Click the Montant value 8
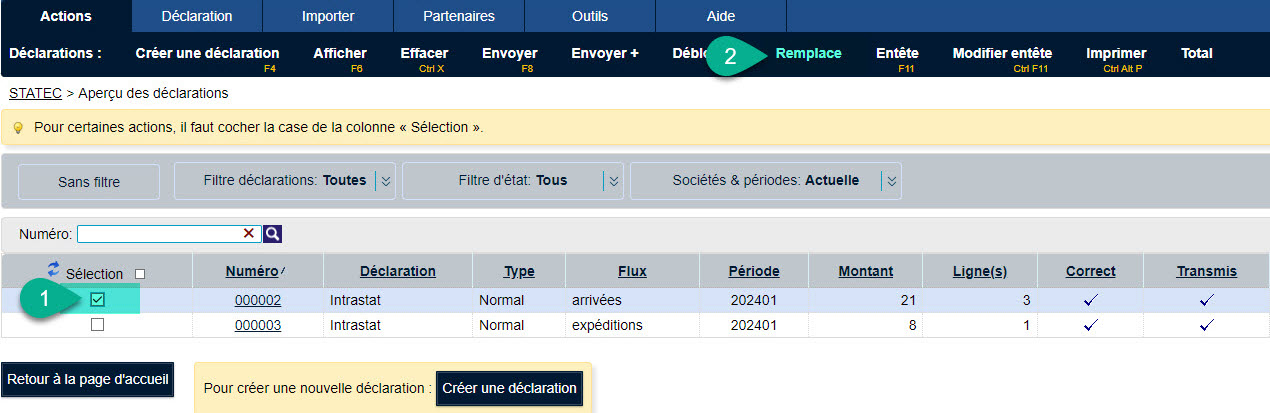Screen dimensions: 1270x413 914,325
